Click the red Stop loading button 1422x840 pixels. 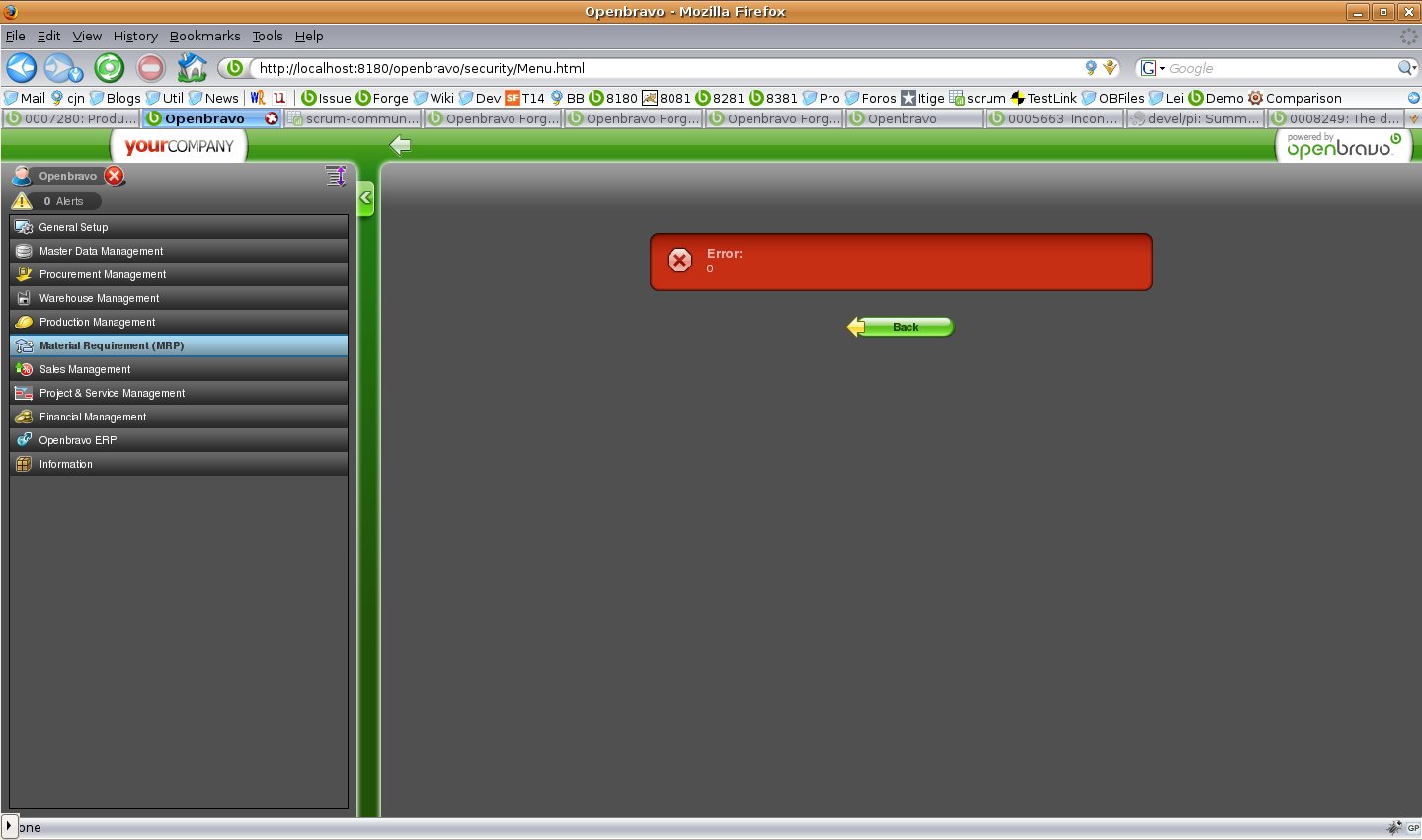click(x=150, y=67)
